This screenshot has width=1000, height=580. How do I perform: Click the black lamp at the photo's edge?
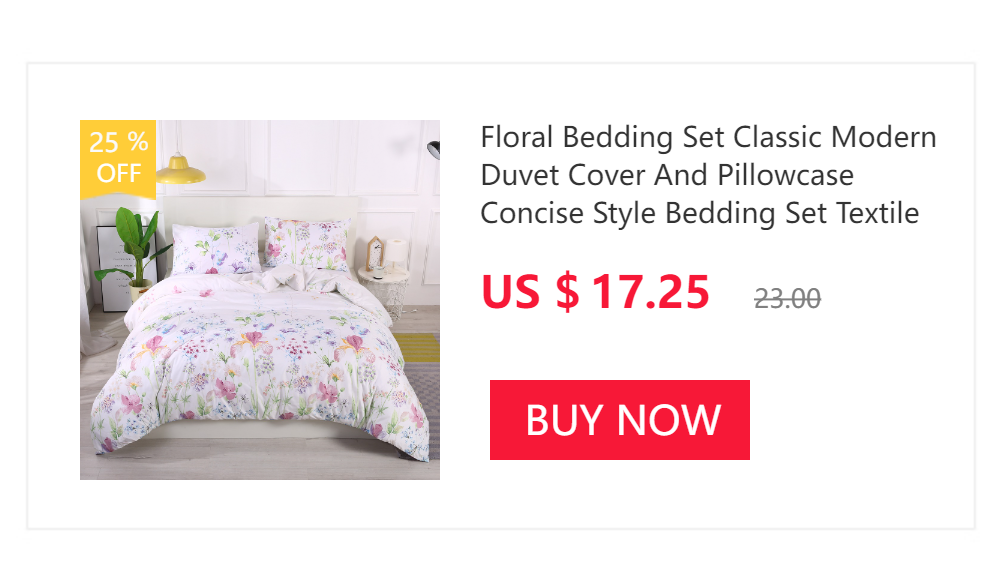coord(434,149)
